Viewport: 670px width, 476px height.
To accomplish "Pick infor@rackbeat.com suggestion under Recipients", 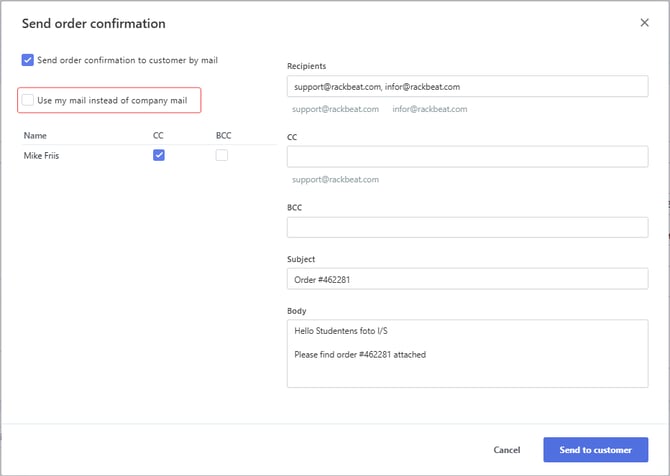I will click(429, 109).
